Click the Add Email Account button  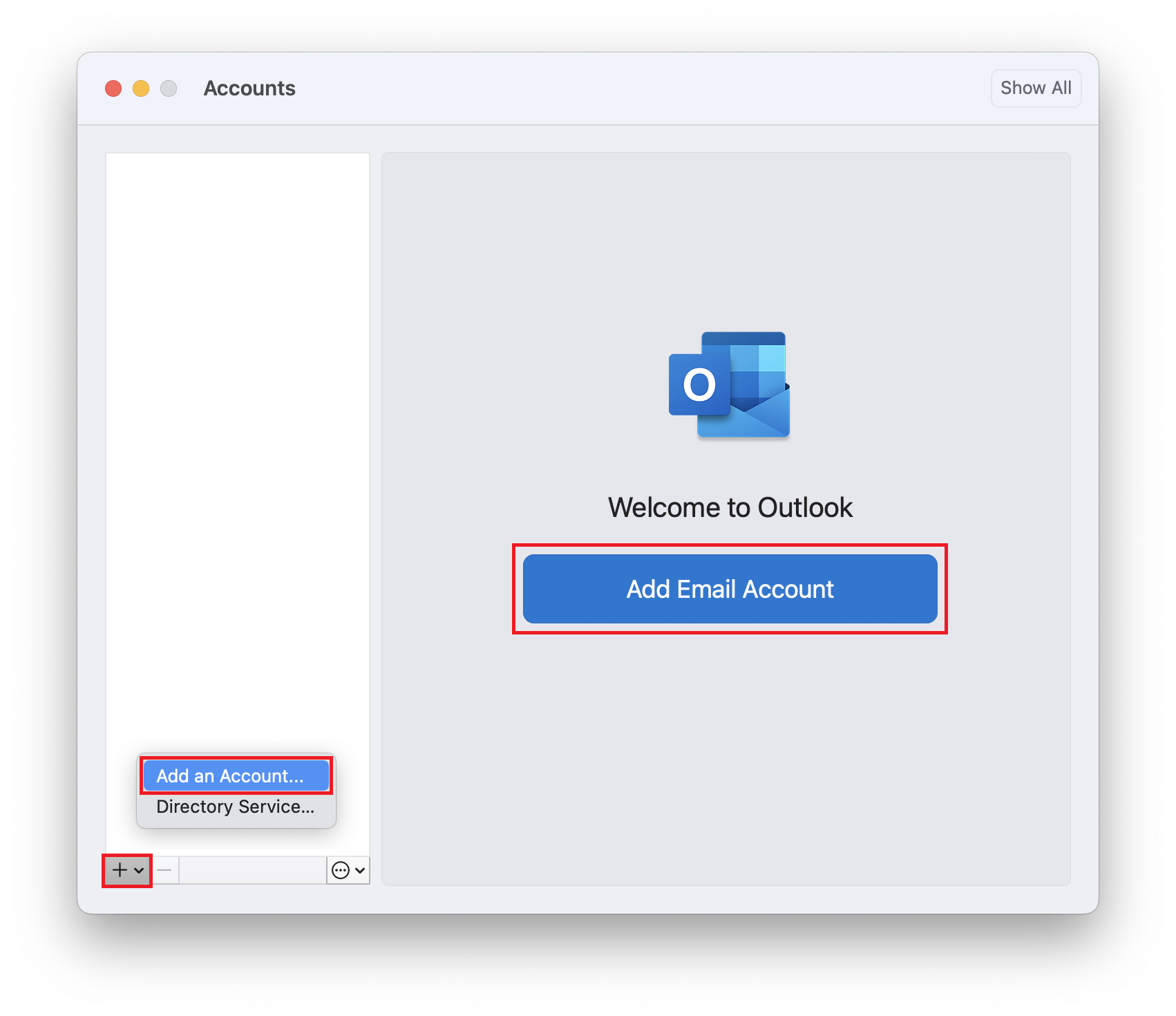click(730, 589)
